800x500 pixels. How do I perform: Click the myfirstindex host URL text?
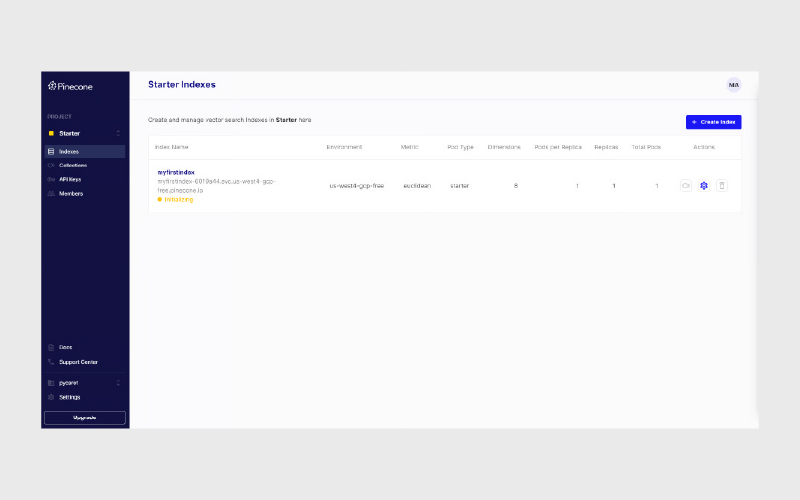pos(216,186)
